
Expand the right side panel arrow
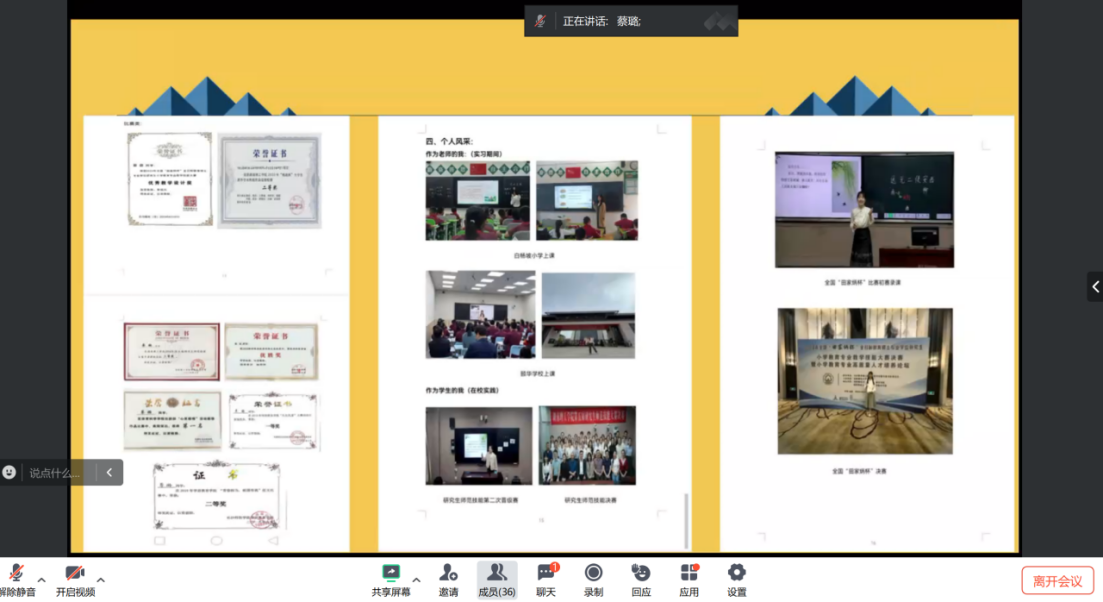click(x=1094, y=287)
